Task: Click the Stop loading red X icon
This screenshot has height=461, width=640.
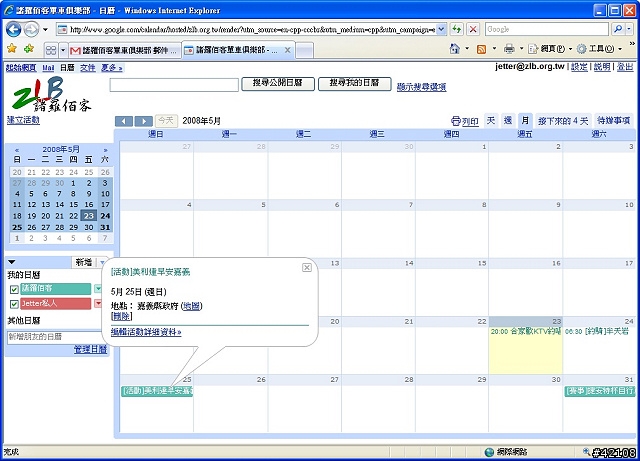Action: [x=473, y=29]
